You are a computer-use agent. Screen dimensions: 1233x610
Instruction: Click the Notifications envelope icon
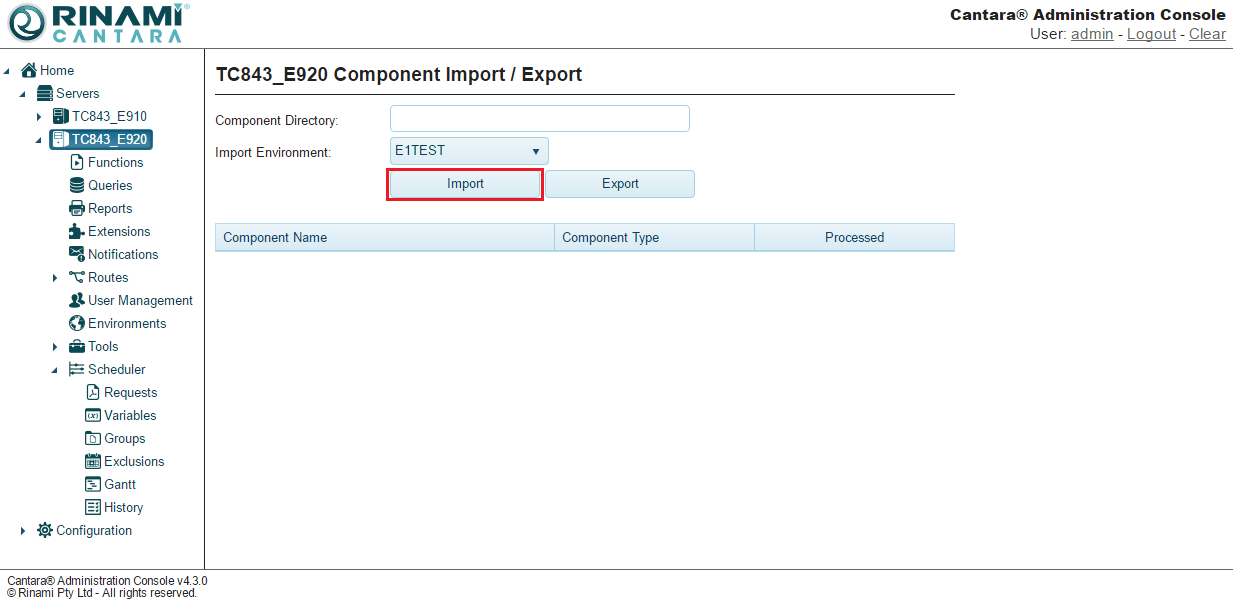click(x=77, y=254)
